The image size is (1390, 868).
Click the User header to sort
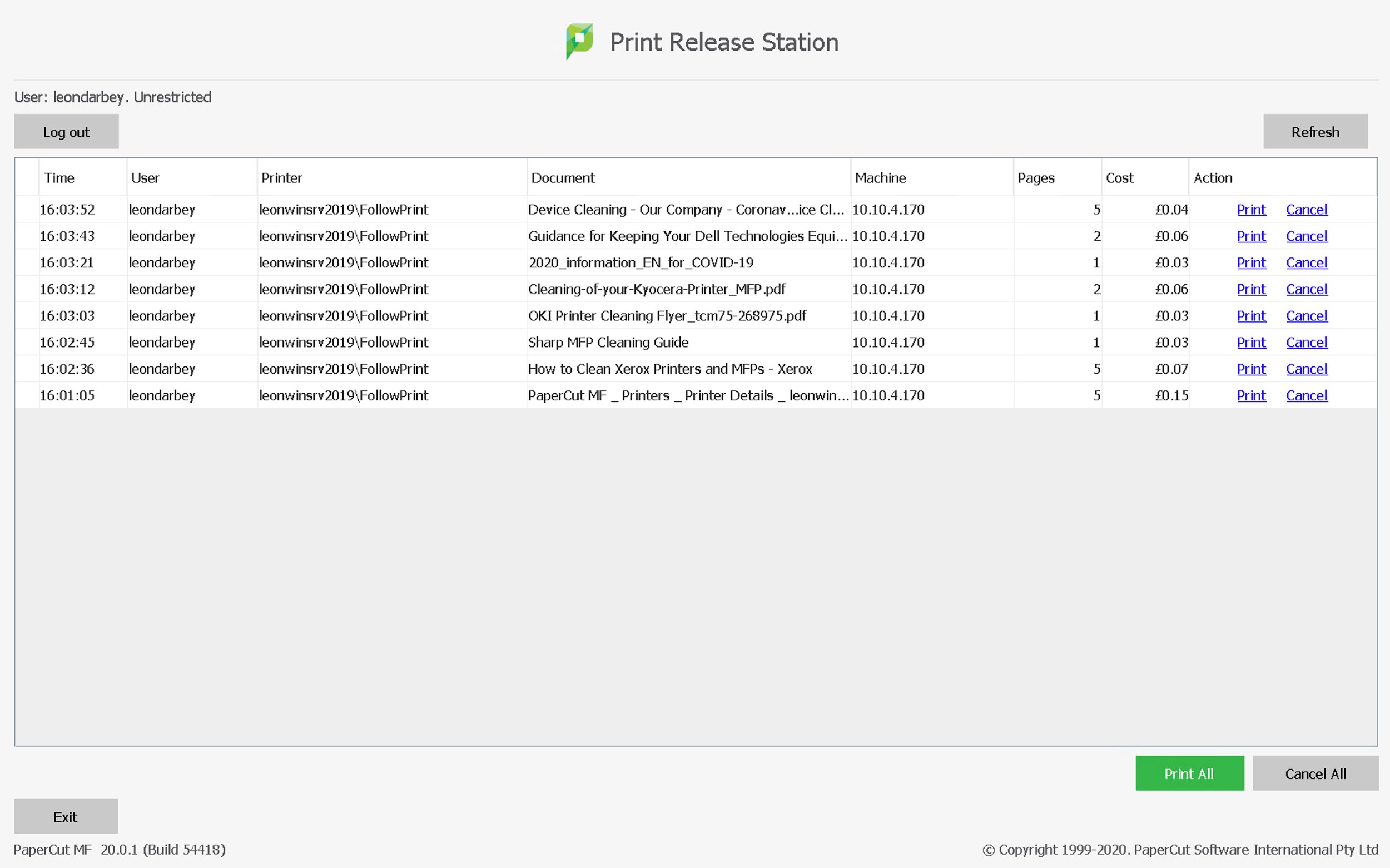(x=145, y=178)
